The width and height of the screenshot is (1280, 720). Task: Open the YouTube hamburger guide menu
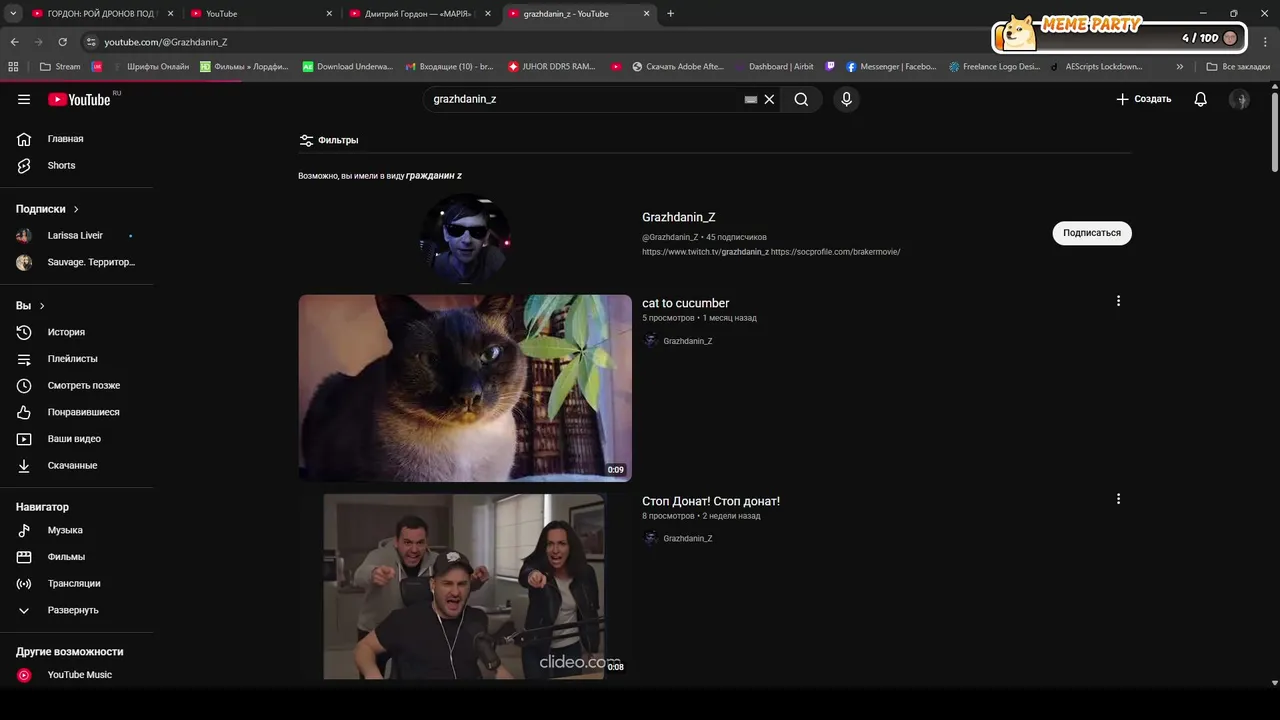[24, 99]
